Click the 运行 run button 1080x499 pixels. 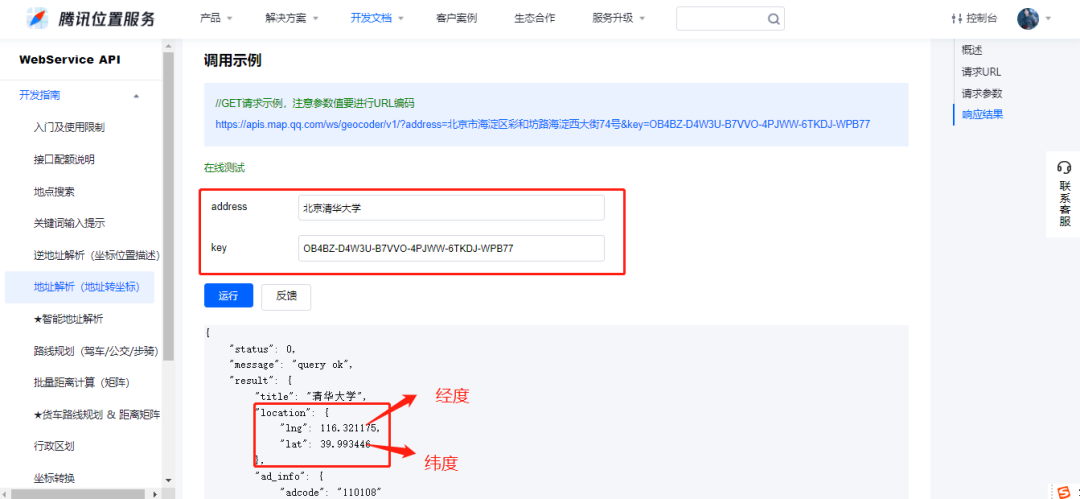pos(229,296)
